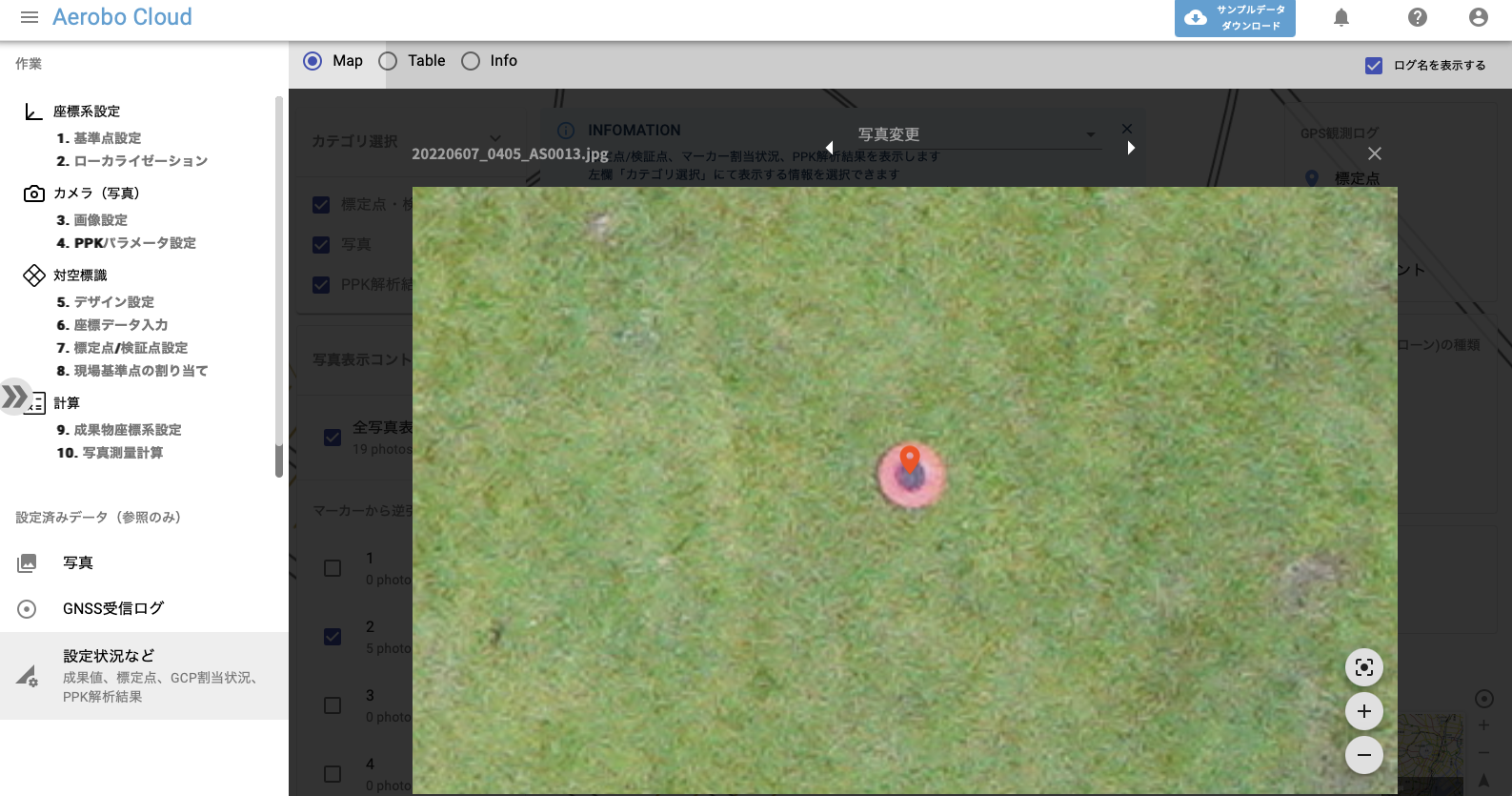Click the left sidebar scrollbar
Image resolution: width=1512 pixels, height=796 pixels.
point(279,286)
